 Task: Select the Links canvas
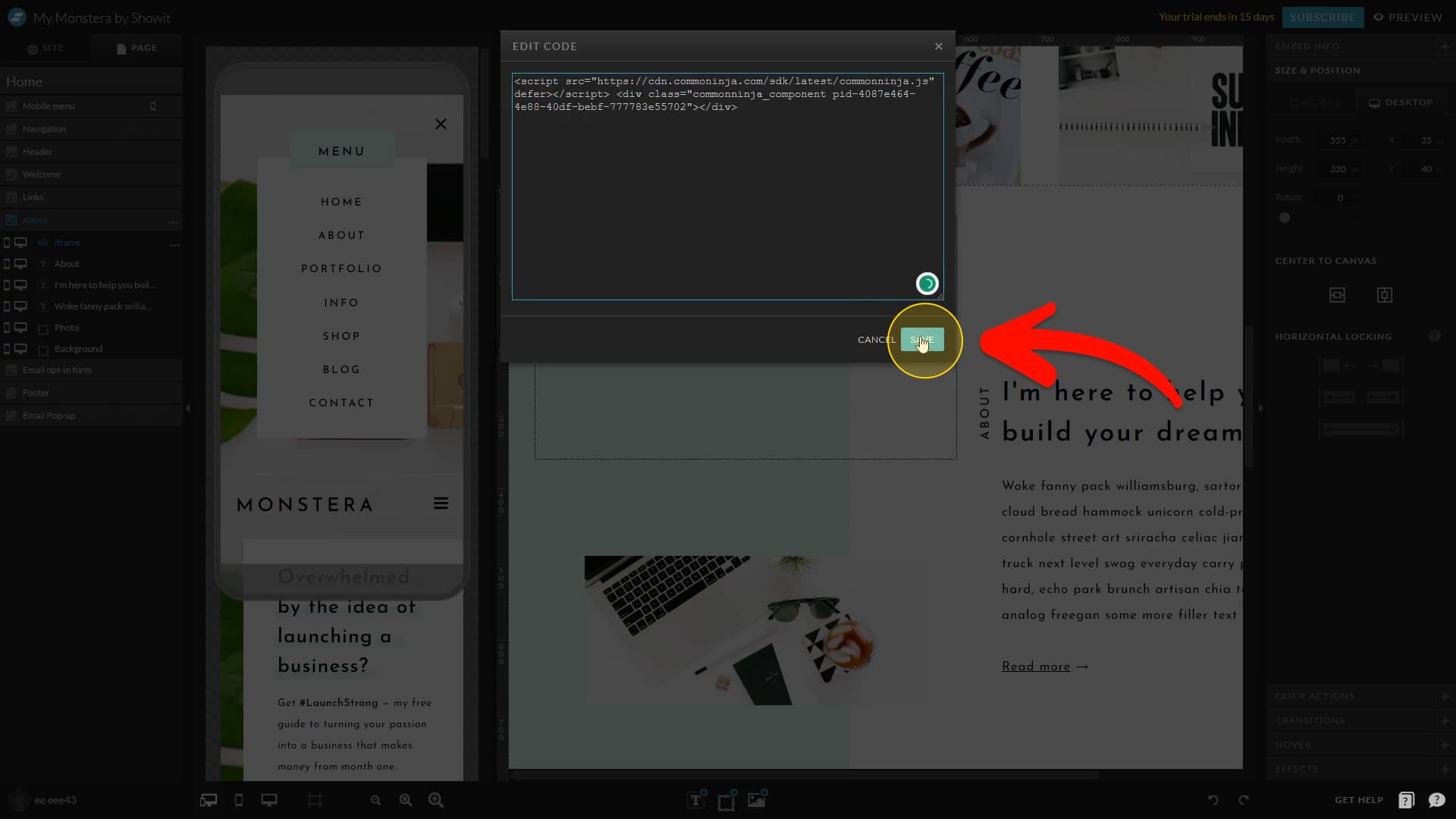click(x=91, y=197)
